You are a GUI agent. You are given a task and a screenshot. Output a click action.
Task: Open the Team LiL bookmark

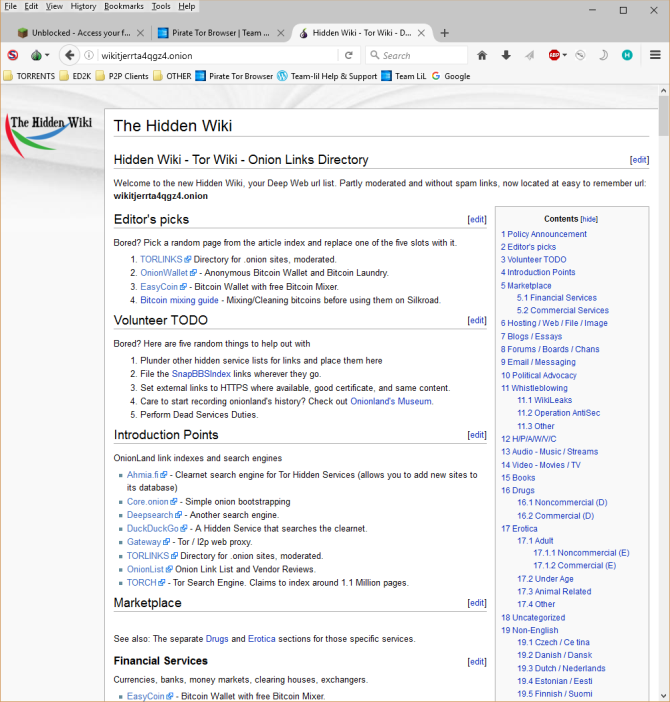coord(404,76)
